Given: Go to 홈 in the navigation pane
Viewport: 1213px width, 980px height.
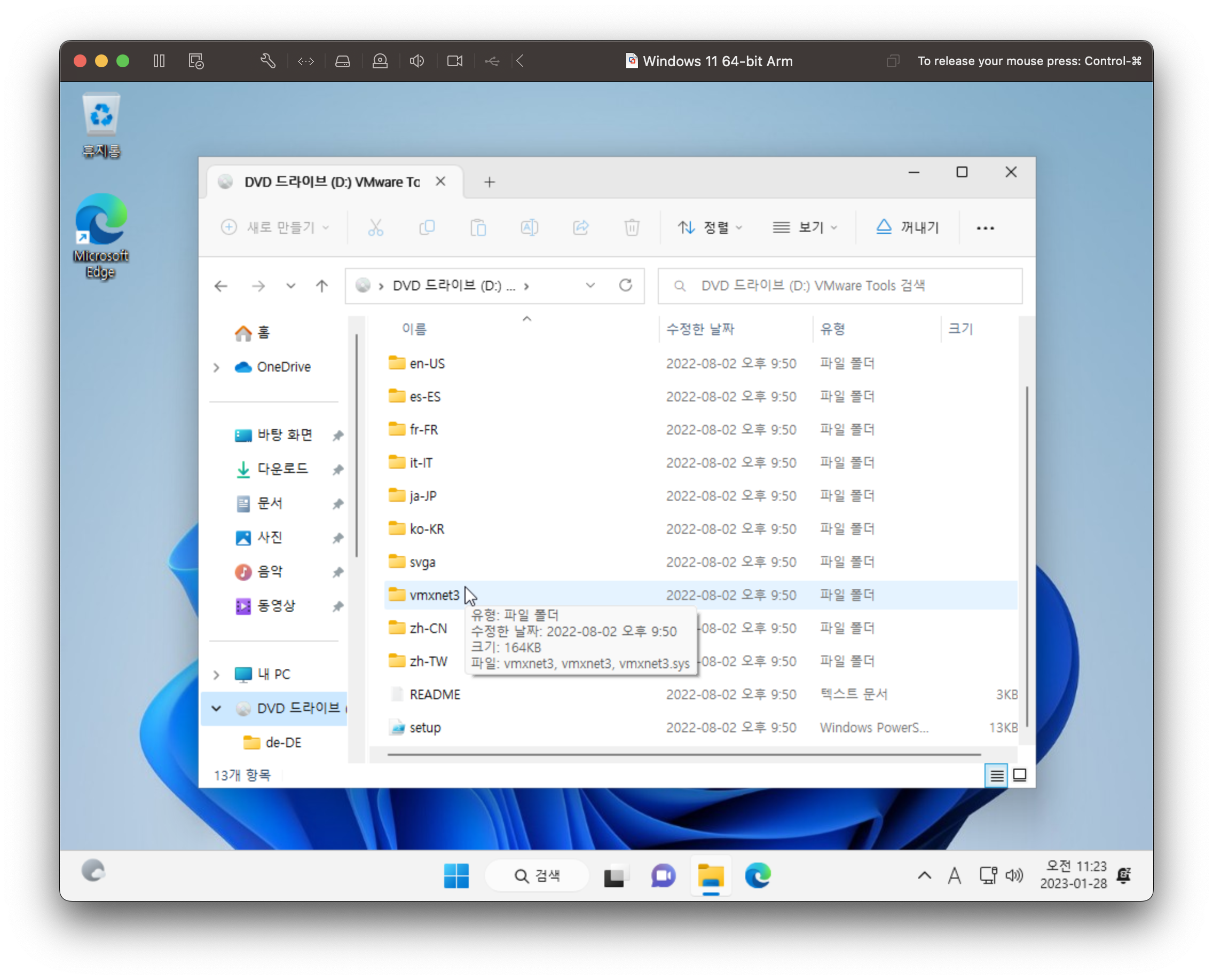Looking at the screenshot, I should (x=253, y=333).
